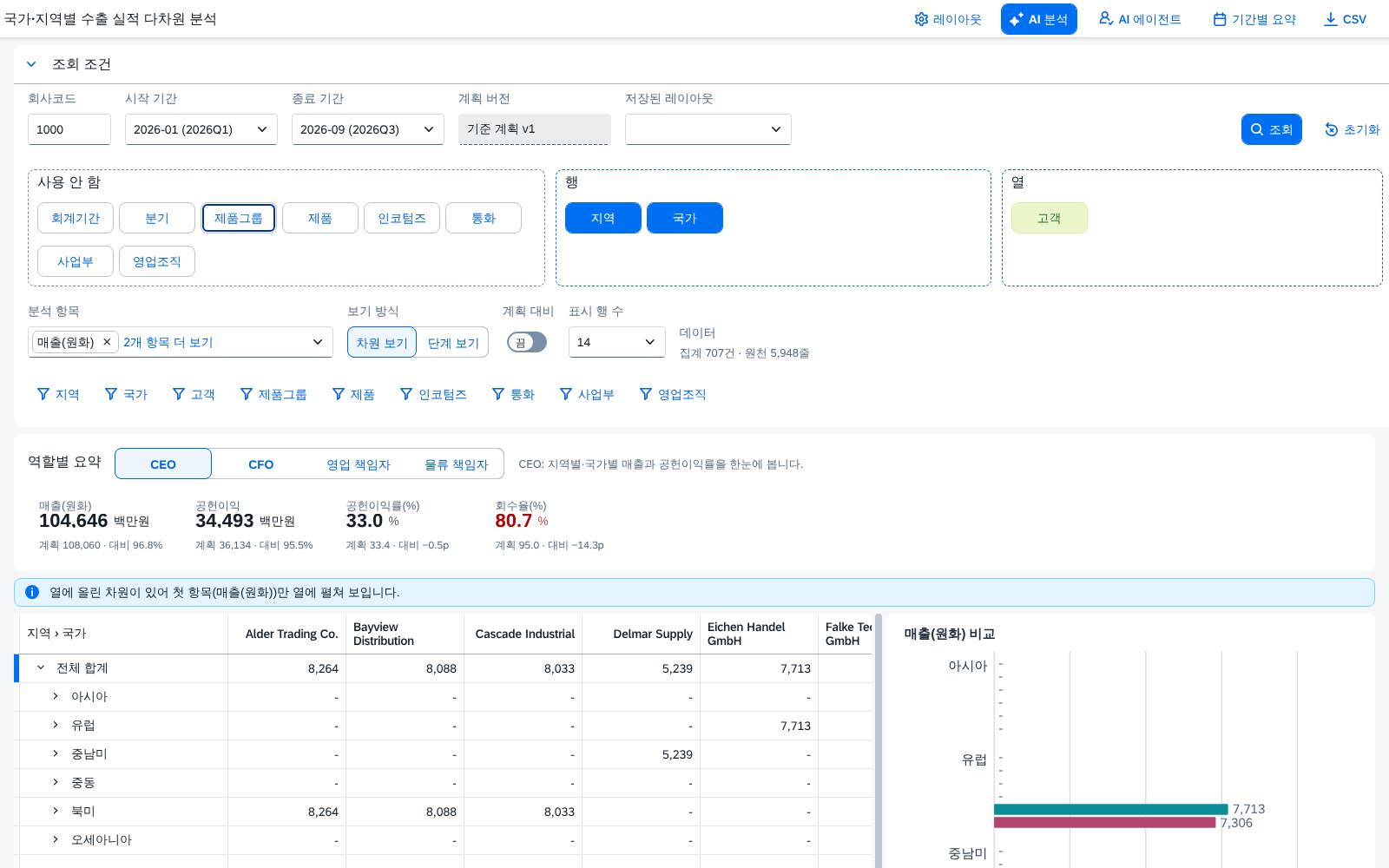
Task: Remove the 매출(원화) token
Action: coord(107,342)
